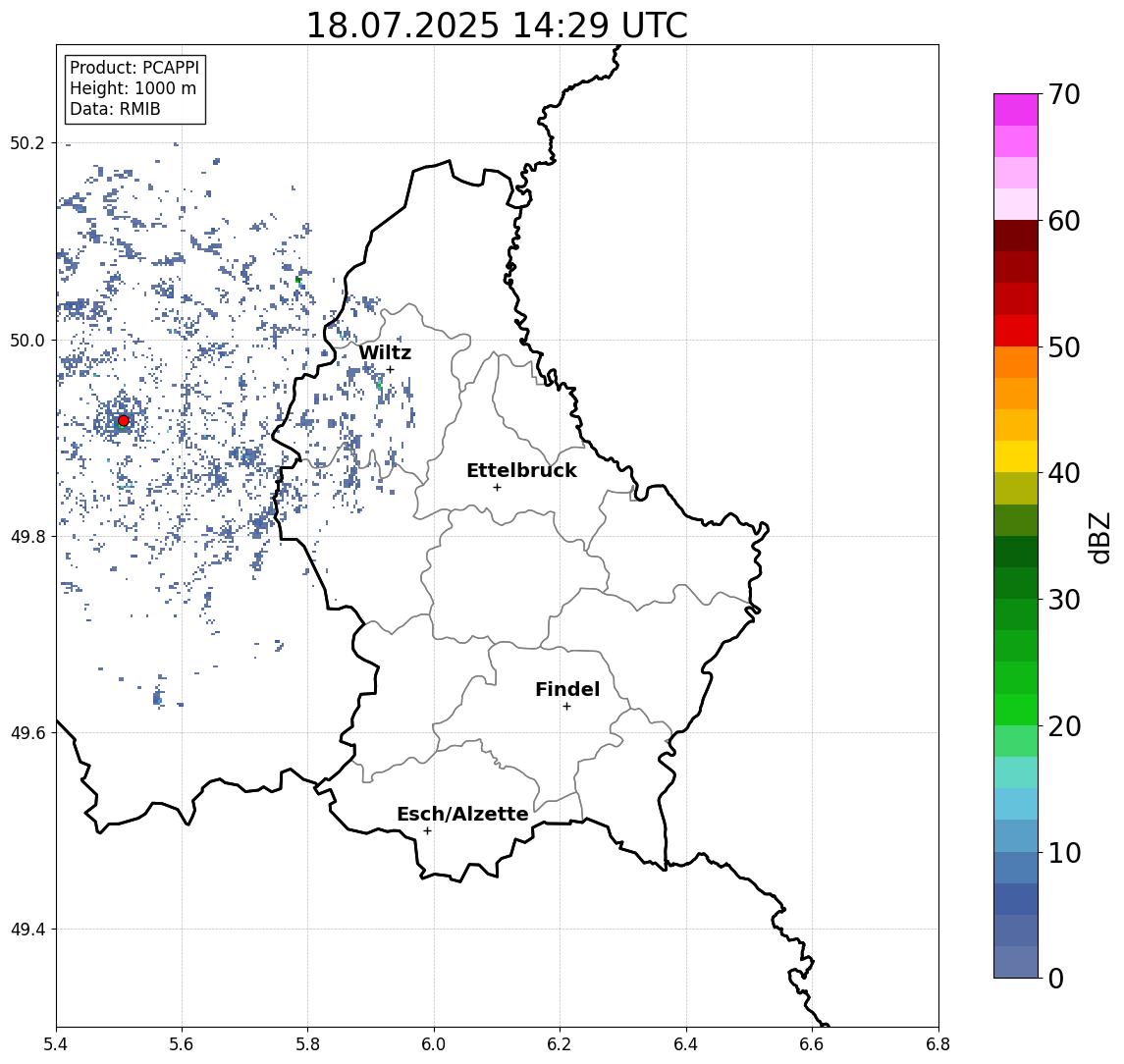Click the dBZ colorbar label
The height and width of the screenshot is (1064, 1124).
[x=1098, y=537]
